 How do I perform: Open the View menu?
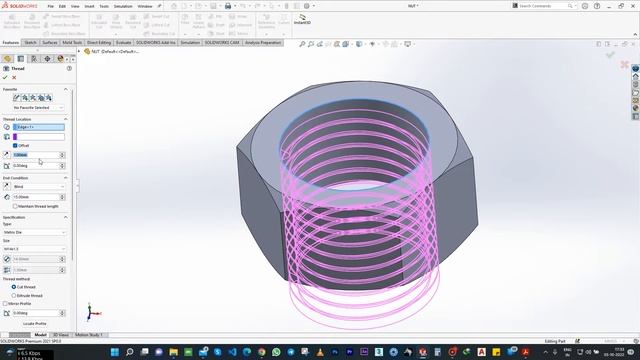pyautogui.click(x=75, y=6)
